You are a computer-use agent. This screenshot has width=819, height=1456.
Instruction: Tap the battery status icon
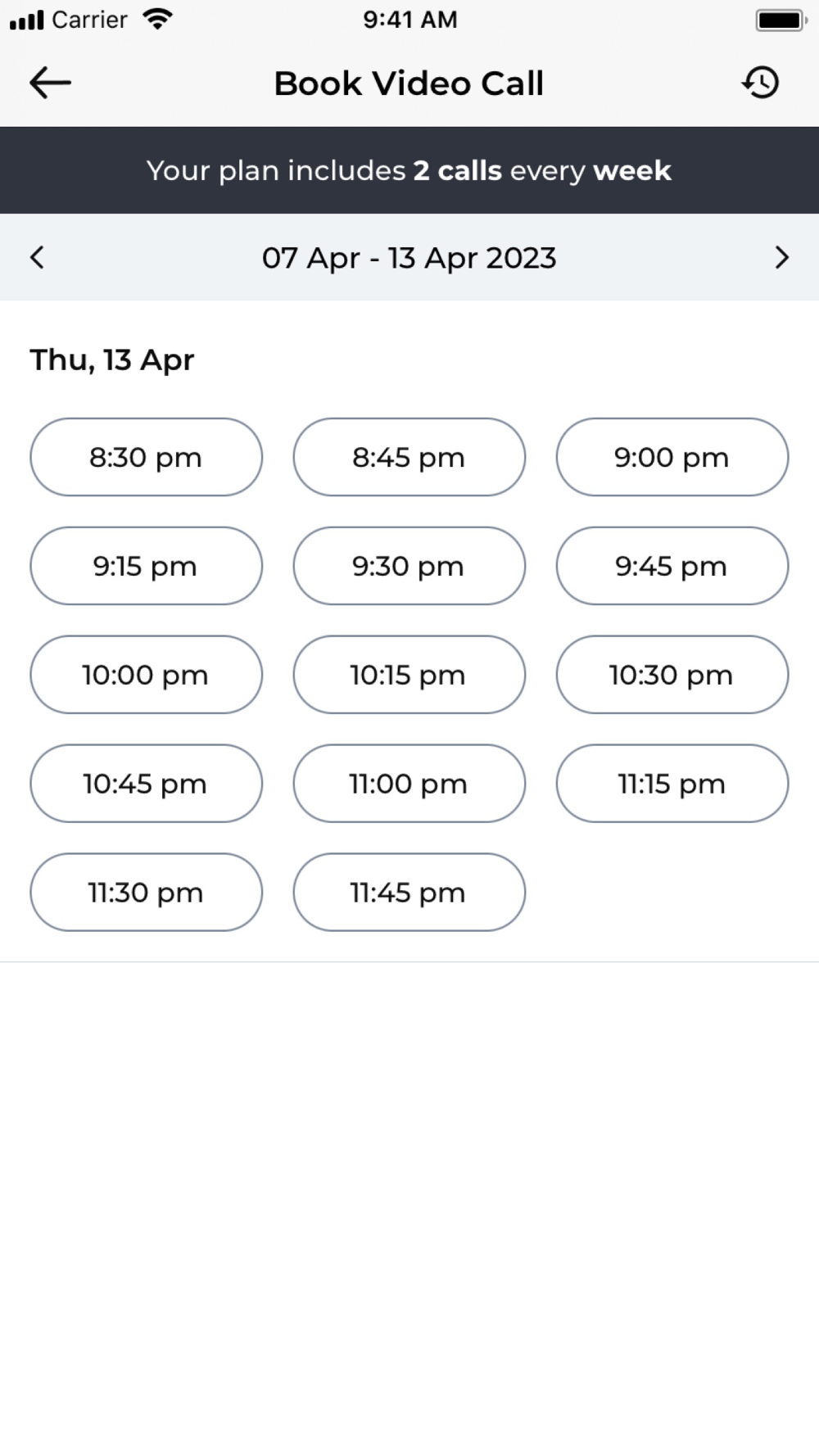point(781,20)
